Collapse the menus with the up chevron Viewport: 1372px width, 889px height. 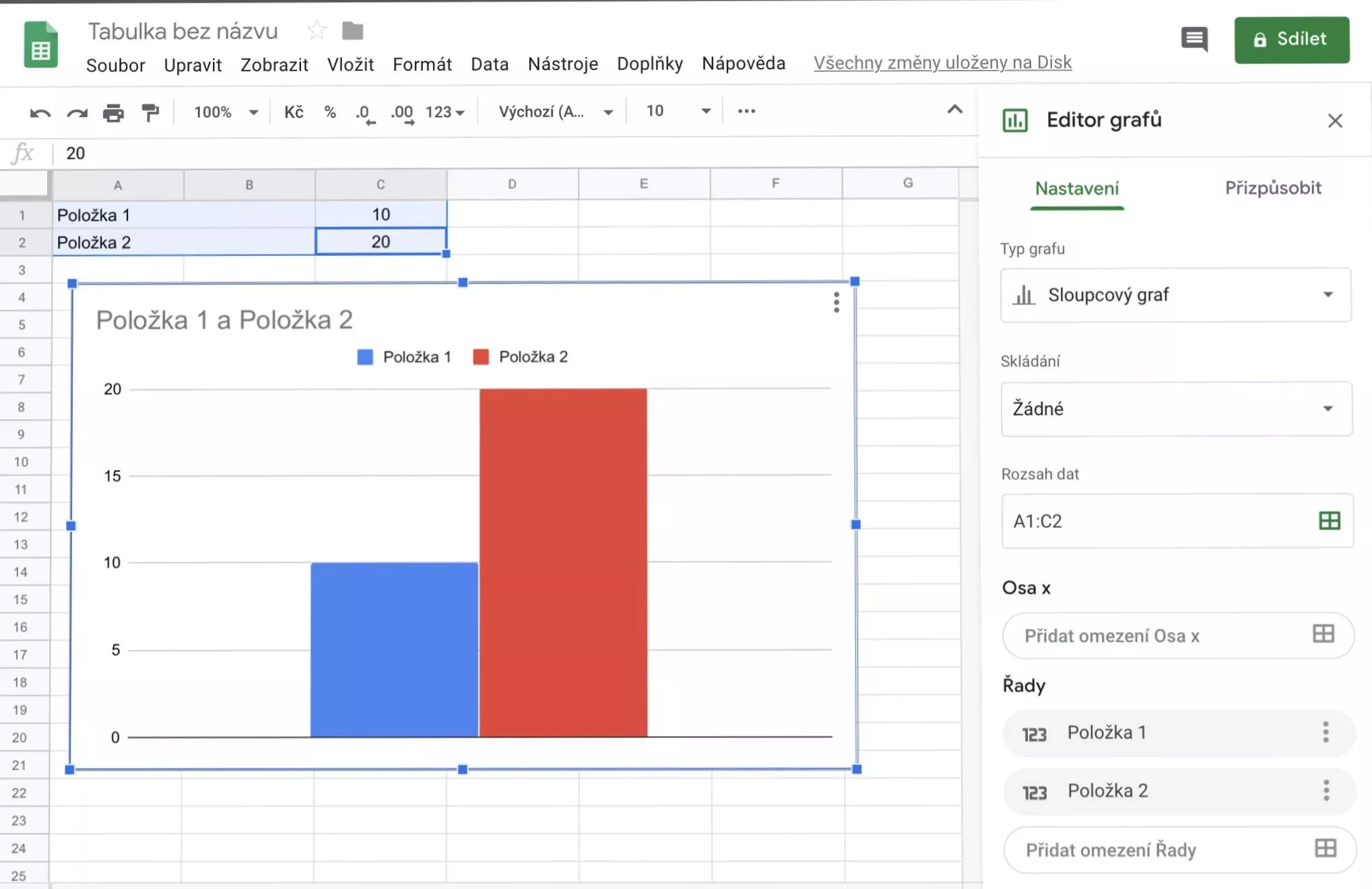click(x=954, y=110)
